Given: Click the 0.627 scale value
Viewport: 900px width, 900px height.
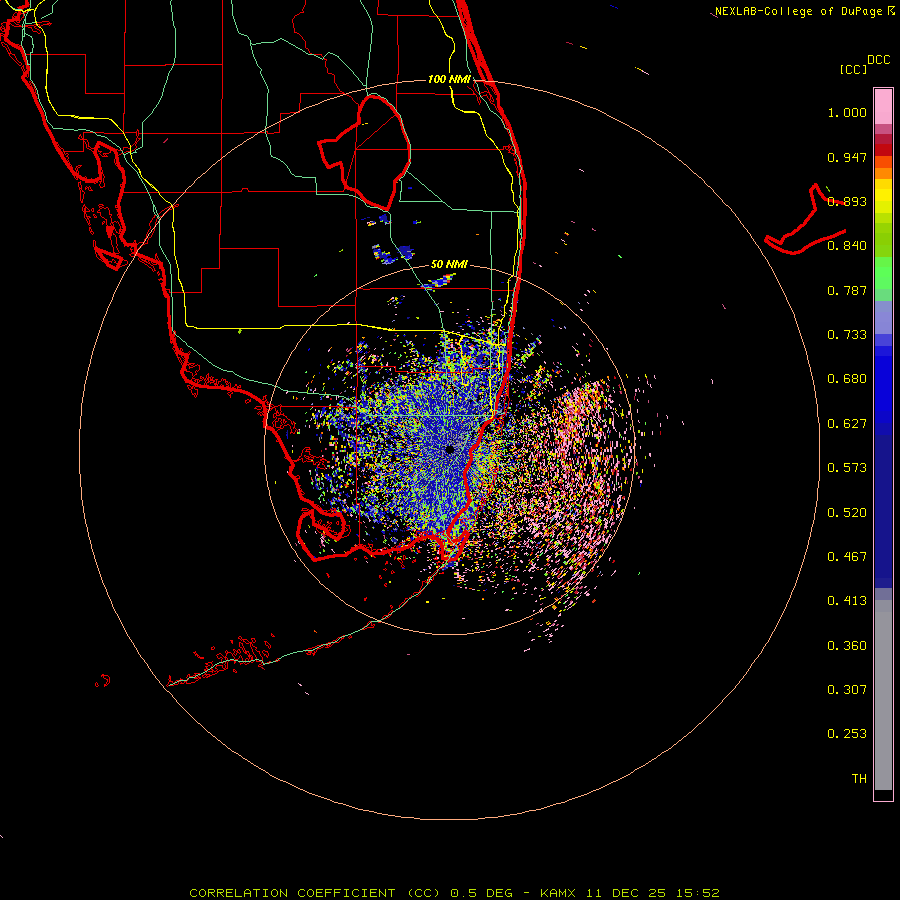Looking at the screenshot, I should (847, 424).
